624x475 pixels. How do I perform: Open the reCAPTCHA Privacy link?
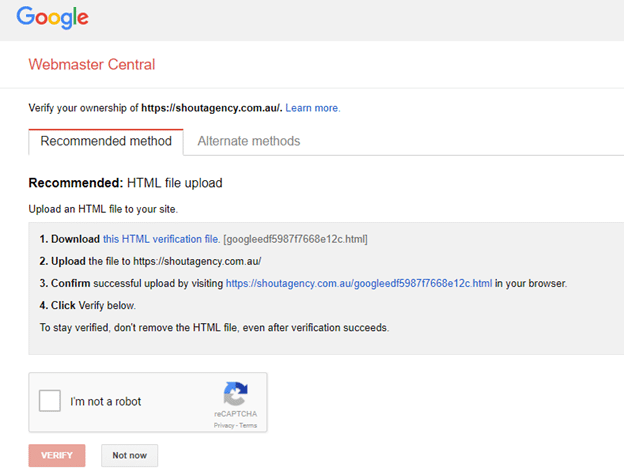(x=223, y=425)
